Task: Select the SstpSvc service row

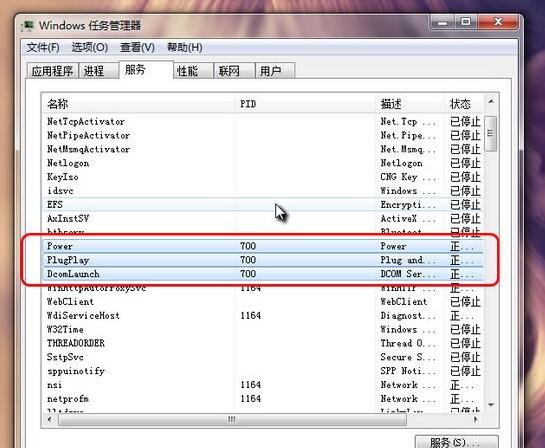Action: click(x=263, y=357)
